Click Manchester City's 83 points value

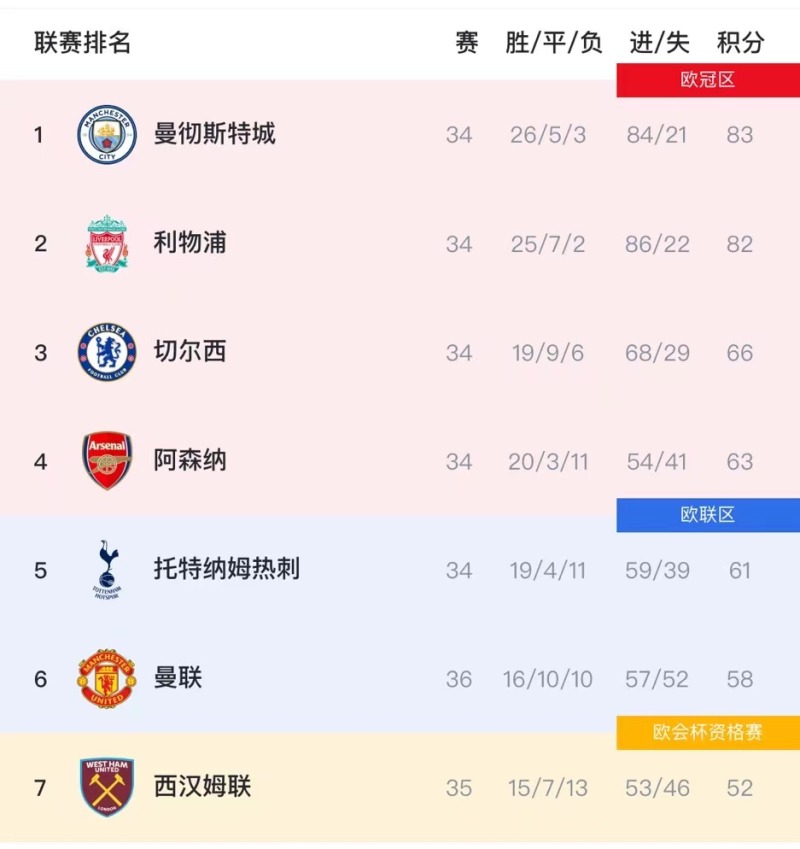(x=740, y=134)
